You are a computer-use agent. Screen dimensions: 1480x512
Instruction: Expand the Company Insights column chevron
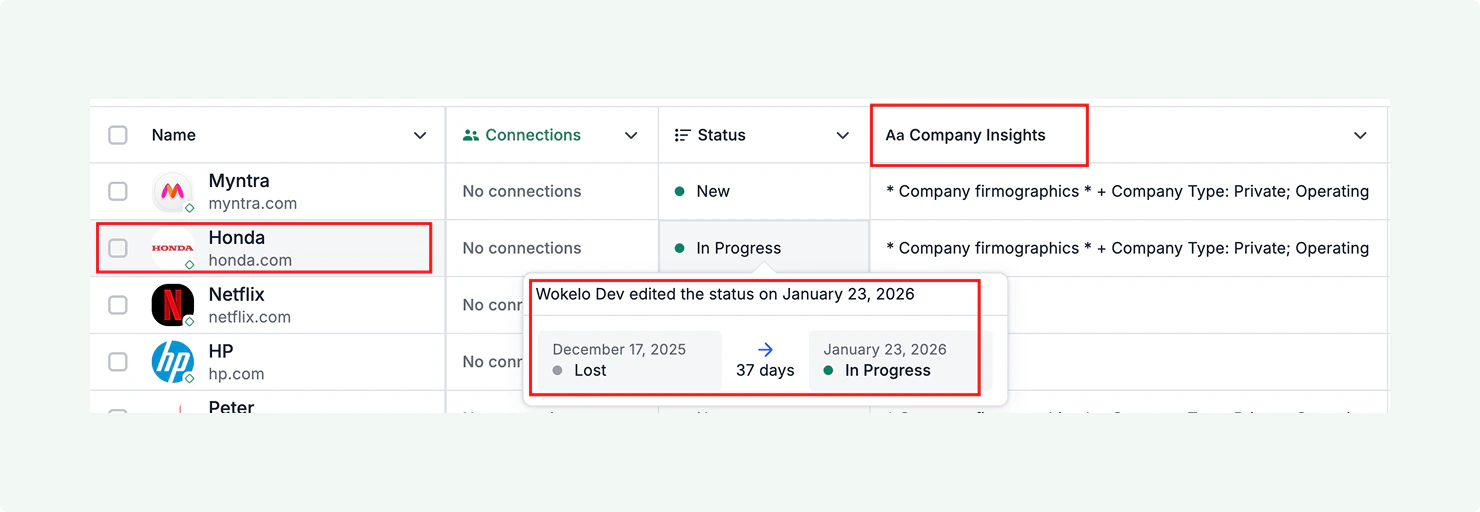coord(1360,135)
